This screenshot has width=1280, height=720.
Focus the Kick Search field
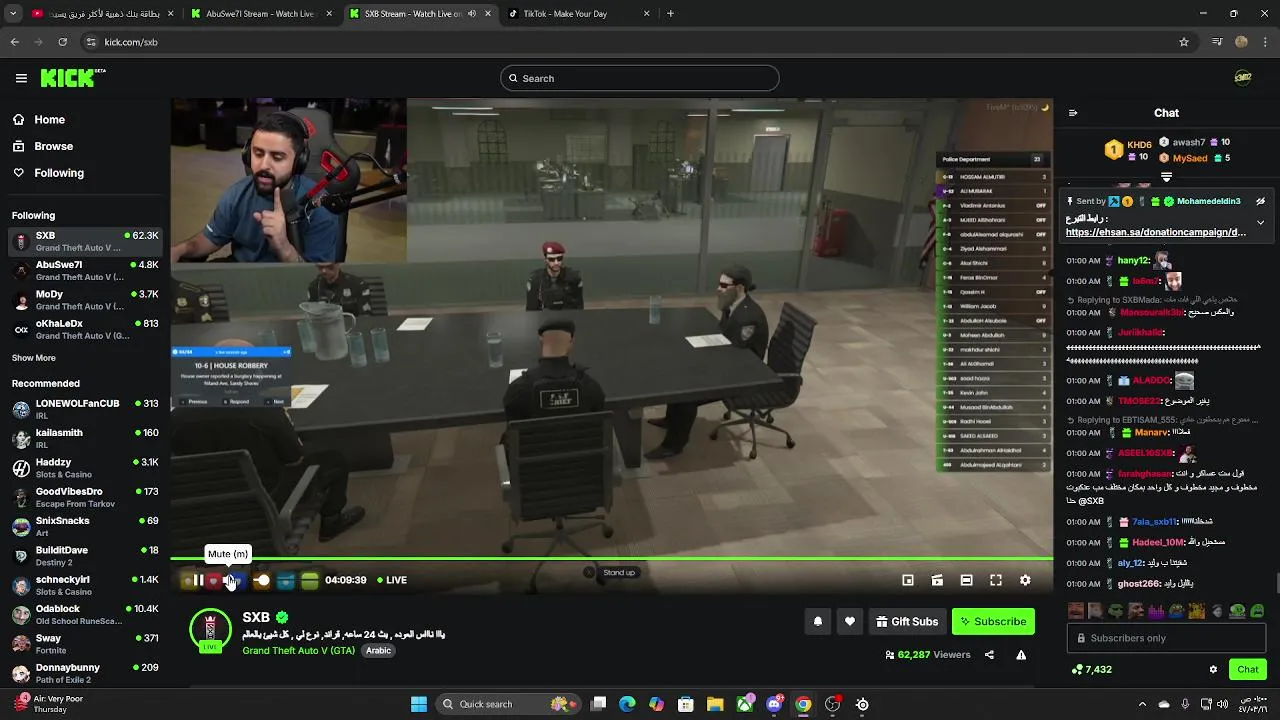click(639, 78)
